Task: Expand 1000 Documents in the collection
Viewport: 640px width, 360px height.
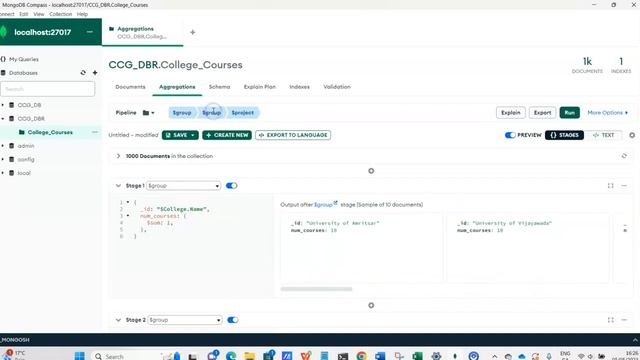Action: (x=118, y=156)
